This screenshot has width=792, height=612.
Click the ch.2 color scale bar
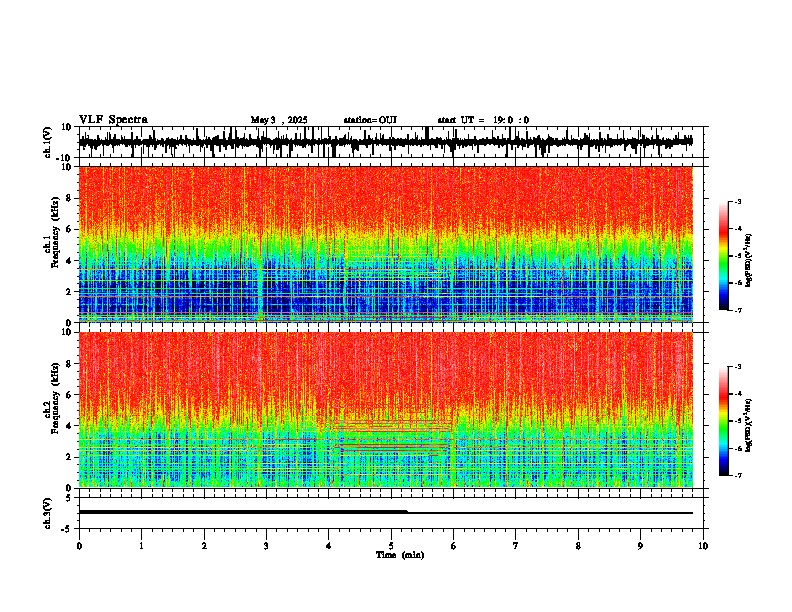pos(723,421)
